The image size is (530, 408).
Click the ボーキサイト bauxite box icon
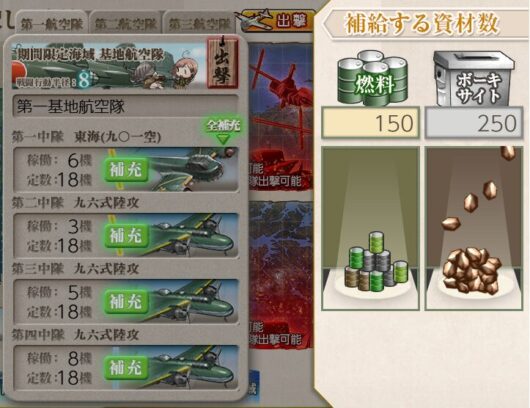475,78
